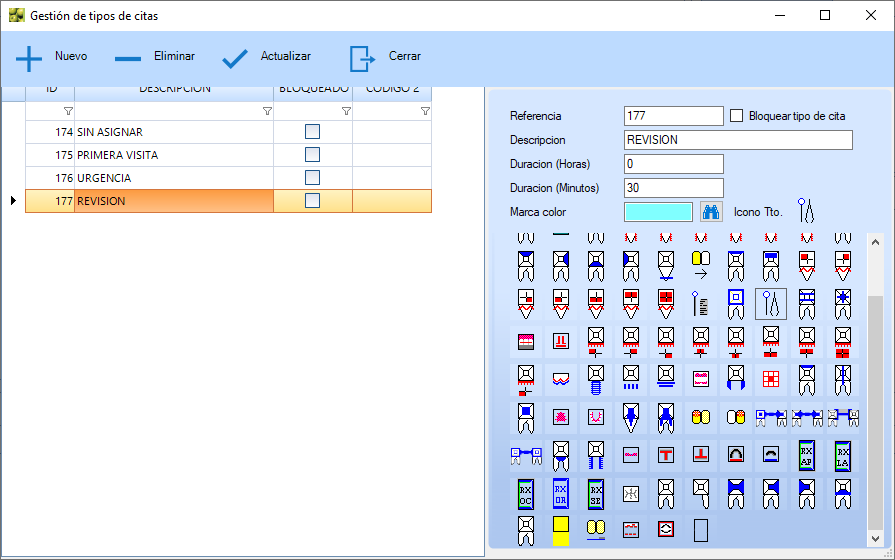Viewport: 895px width, 560px height.
Task: Select the tooth with blue star icon
Action: 843,304
